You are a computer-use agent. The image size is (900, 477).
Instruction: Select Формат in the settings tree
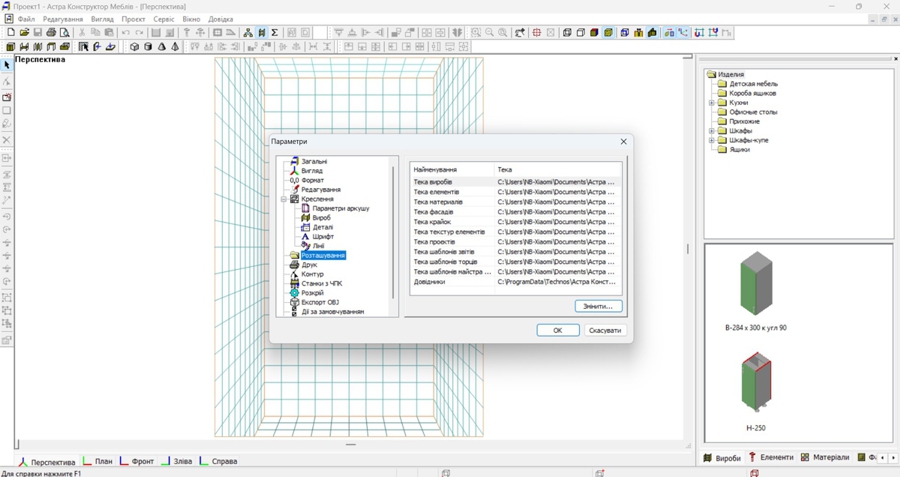[x=313, y=180]
